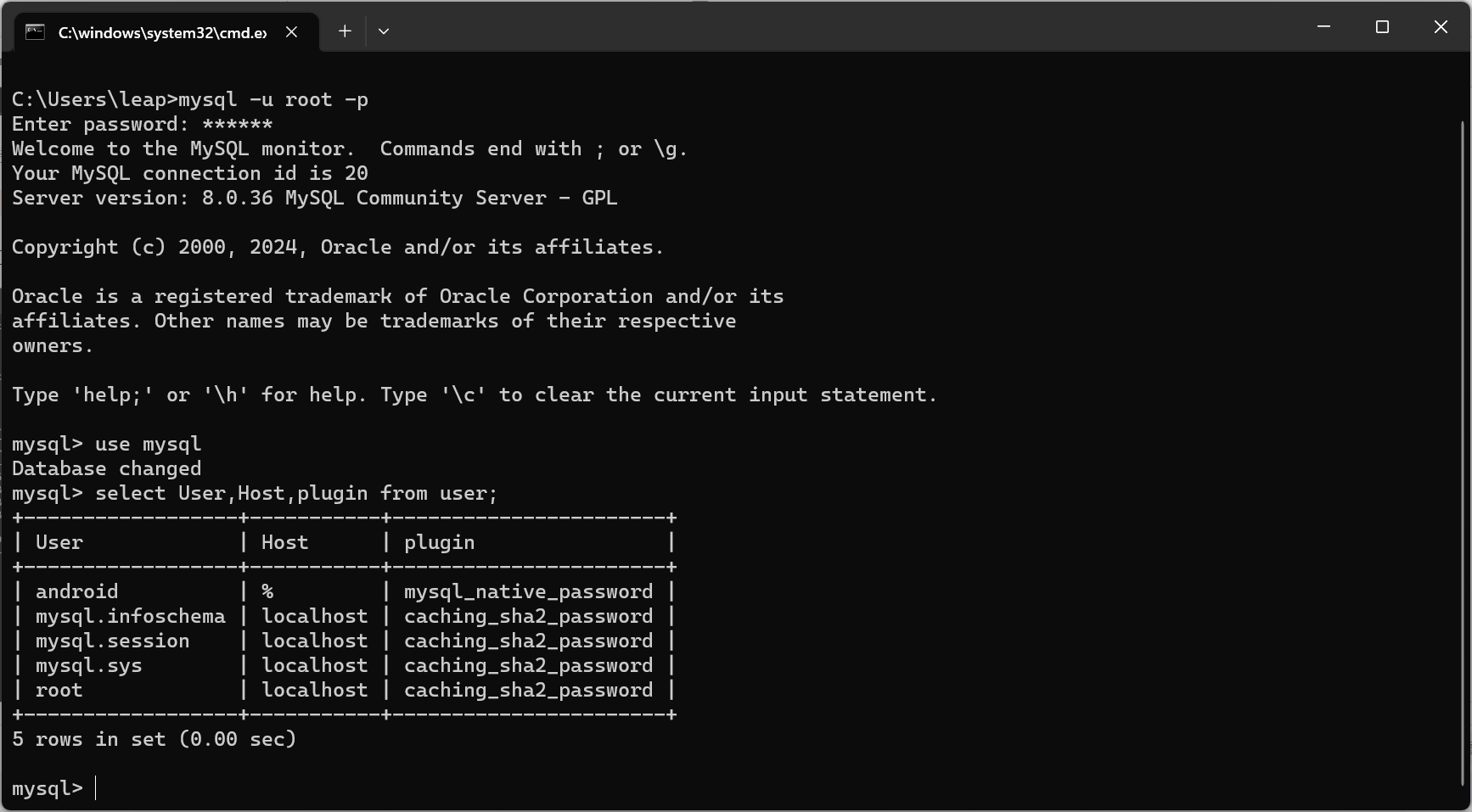Click the '5 rows in set' result line

[x=154, y=739]
